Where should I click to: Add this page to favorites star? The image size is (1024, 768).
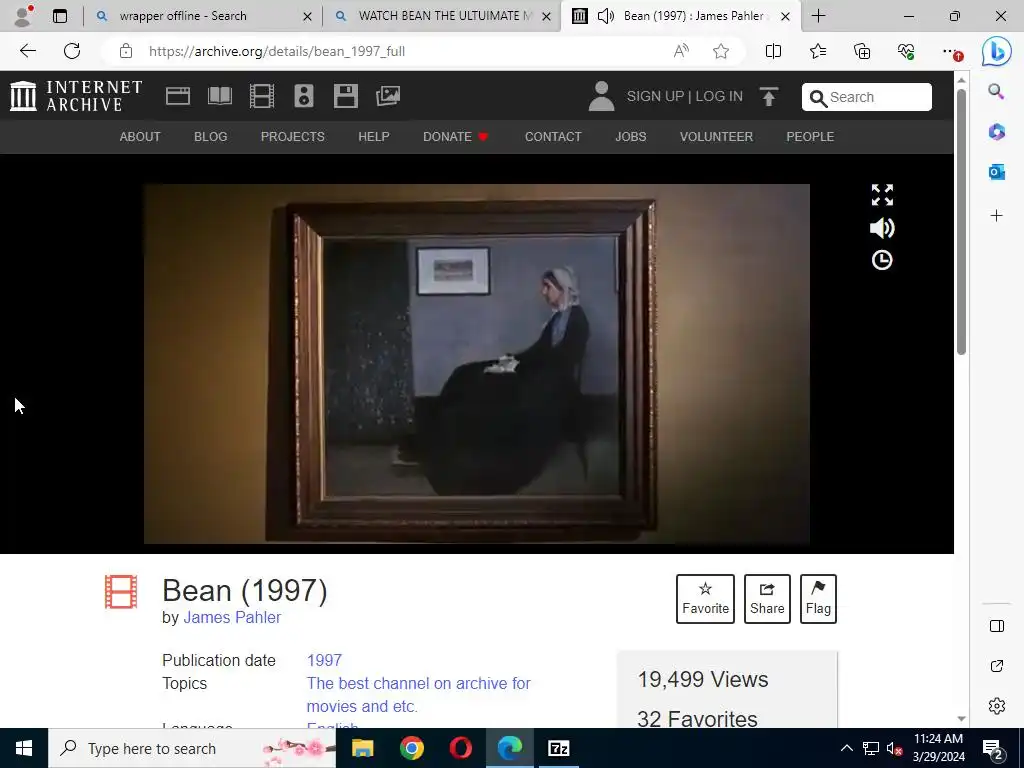721,51
